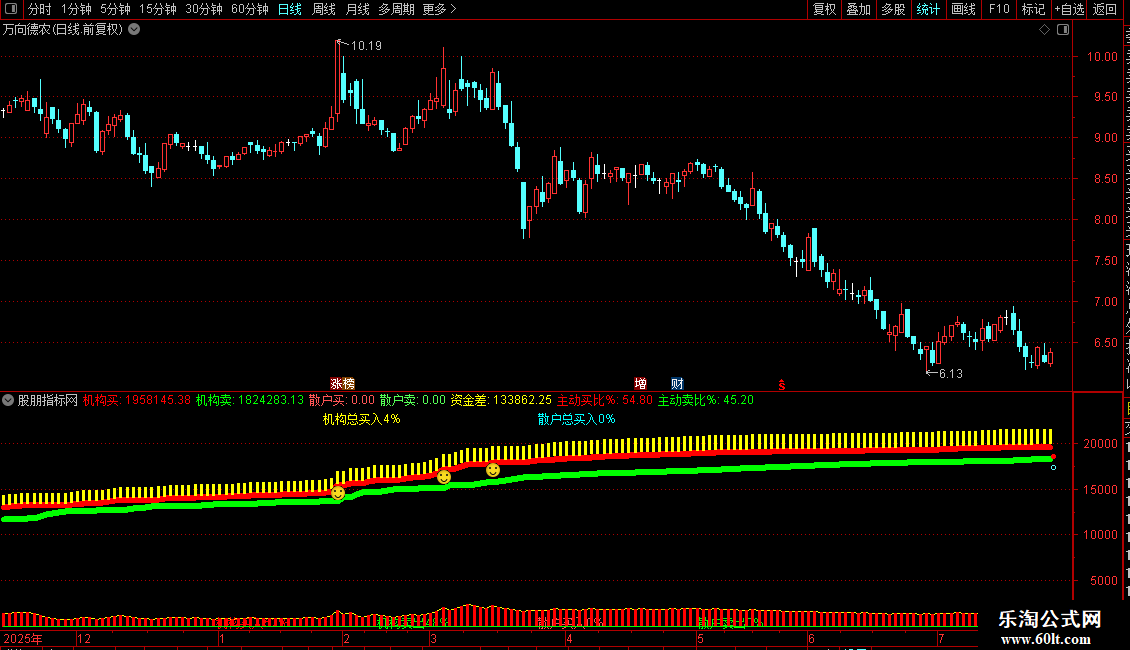Click the 5000 indicator axis label
This screenshot has width=1130, height=650.
pyautogui.click(x=1104, y=580)
